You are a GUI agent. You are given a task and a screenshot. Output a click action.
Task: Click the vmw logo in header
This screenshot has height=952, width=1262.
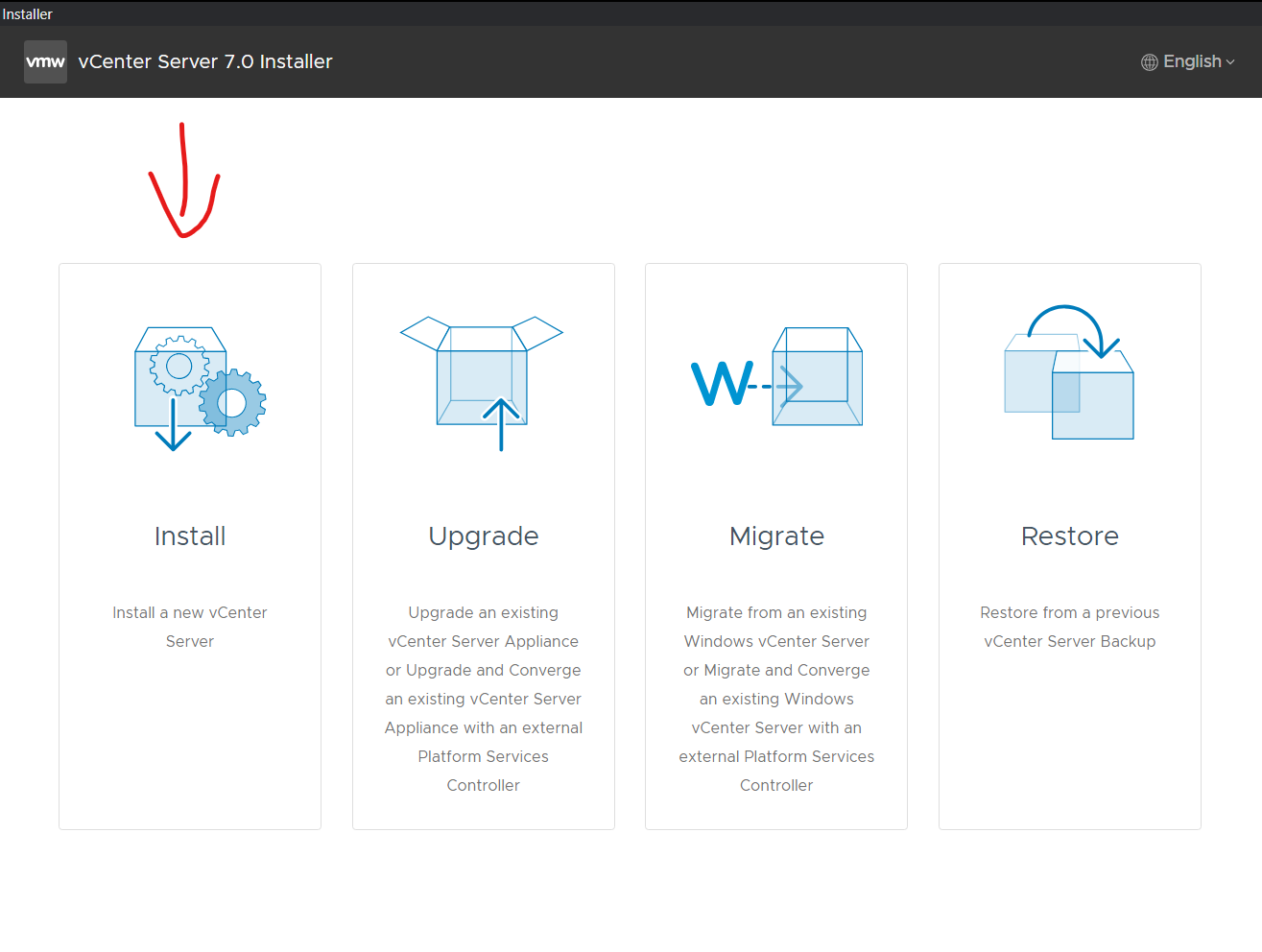tap(45, 61)
